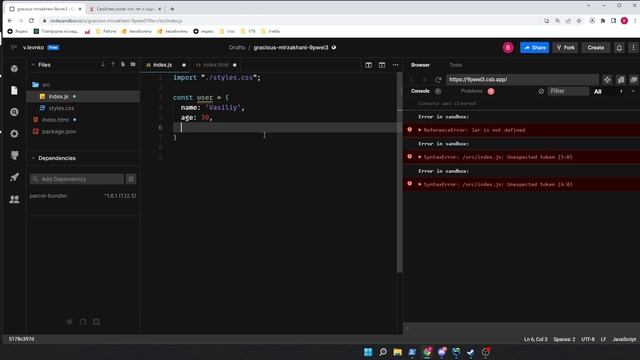Open the Configuration gear sidebar icon

14,133
